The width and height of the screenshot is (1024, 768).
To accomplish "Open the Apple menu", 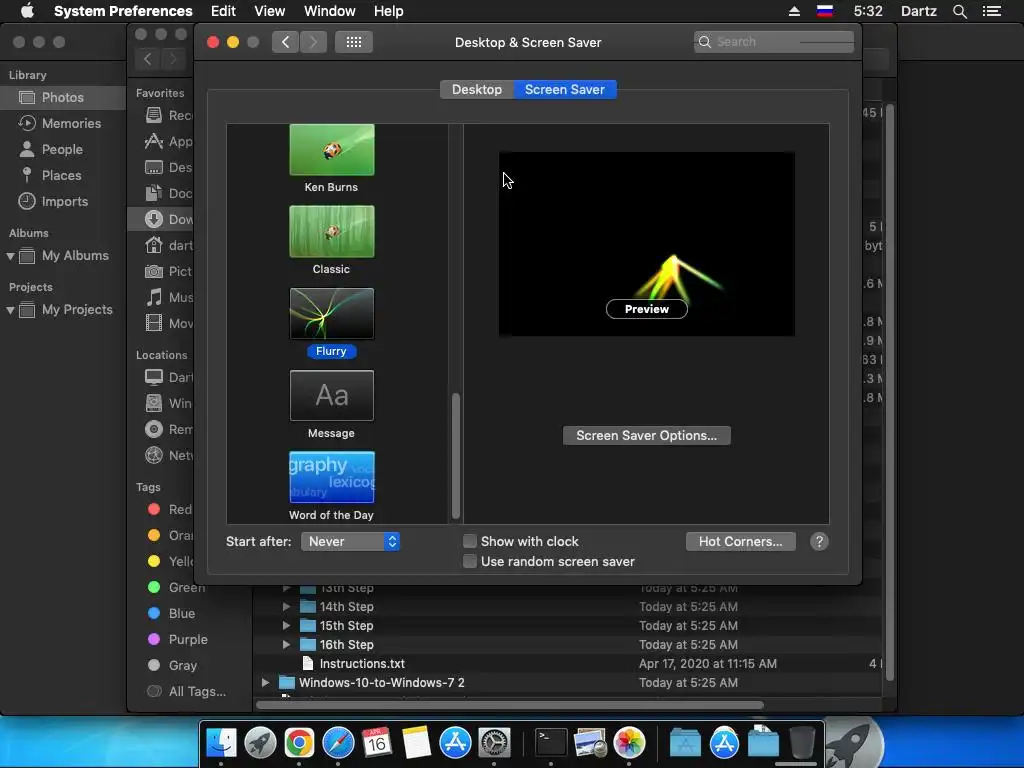I will (x=27, y=10).
